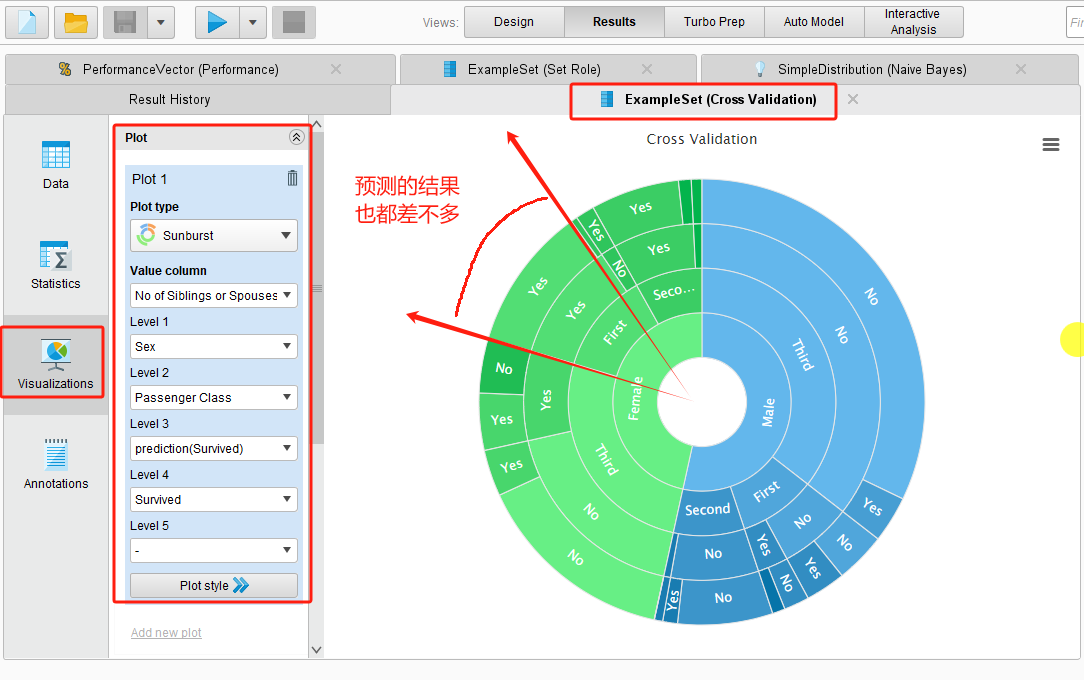Click the plot panel vertical scrollbar thumb
Viewport: 1084px width, 680px height.
pos(317,288)
